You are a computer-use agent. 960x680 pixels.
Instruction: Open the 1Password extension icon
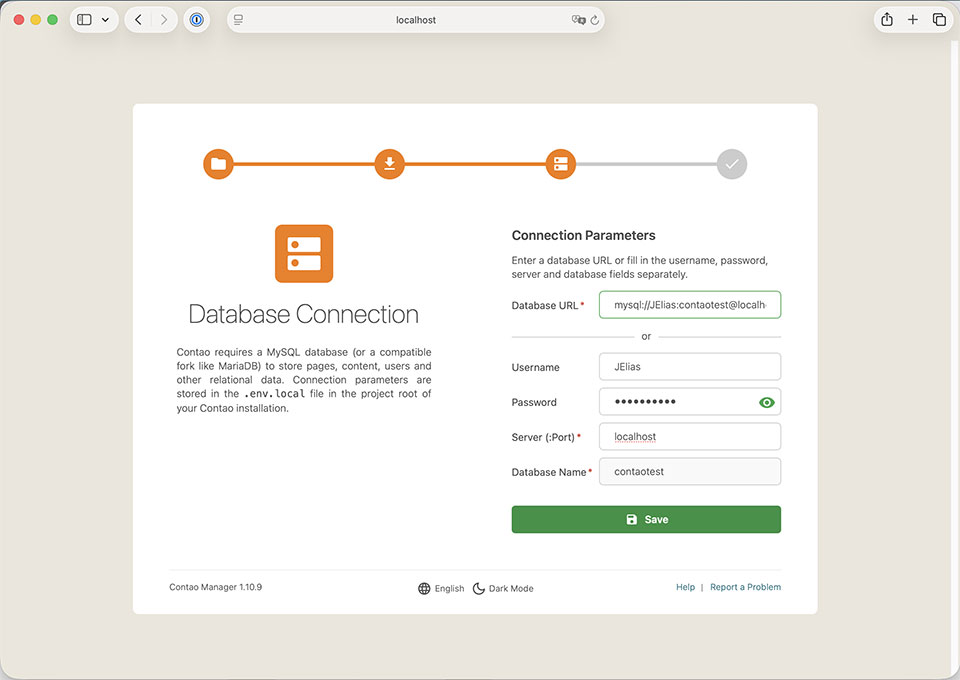pyautogui.click(x=197, y=20)
